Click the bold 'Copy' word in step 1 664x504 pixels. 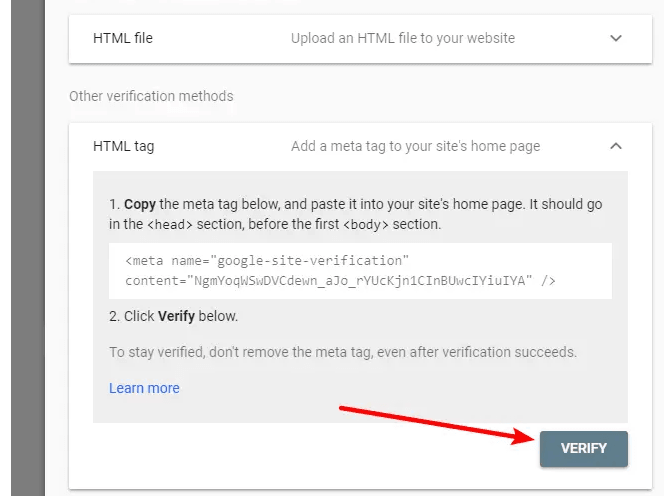(140, 204)
